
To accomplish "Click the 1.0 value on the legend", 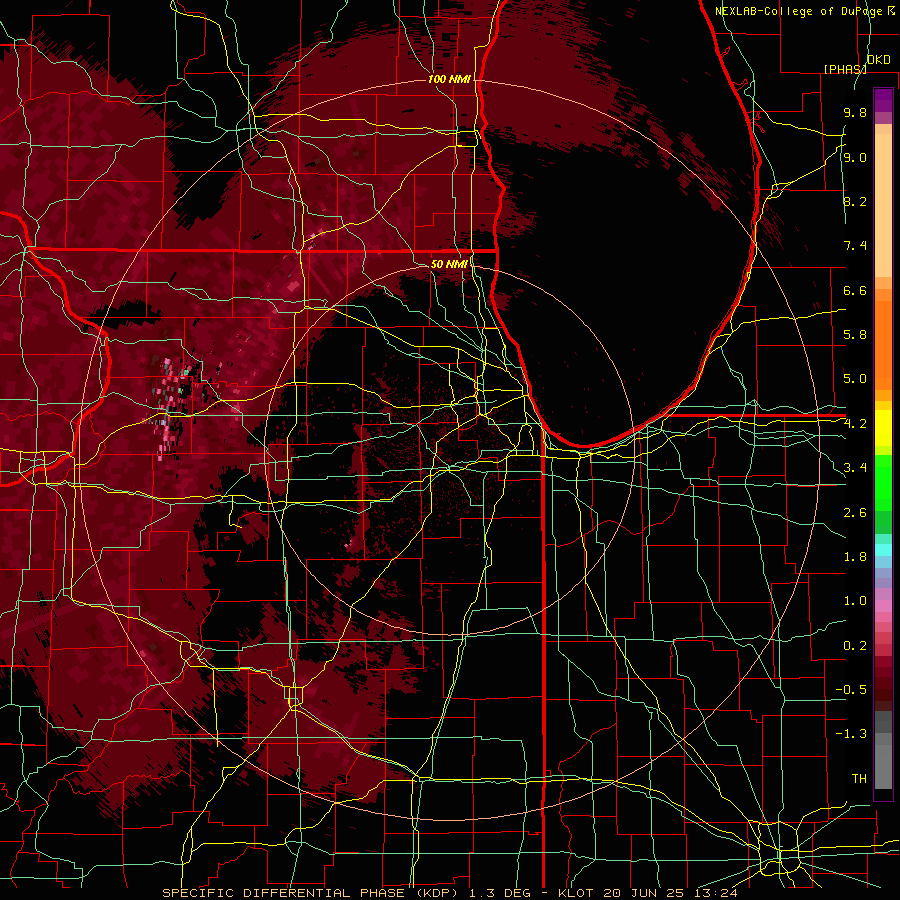I will click(855, 601).
